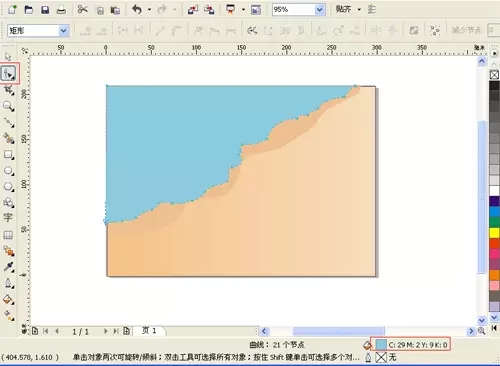Open a file with the folder icon
Screen dimensions: 500x366
[x=29, y=10]
